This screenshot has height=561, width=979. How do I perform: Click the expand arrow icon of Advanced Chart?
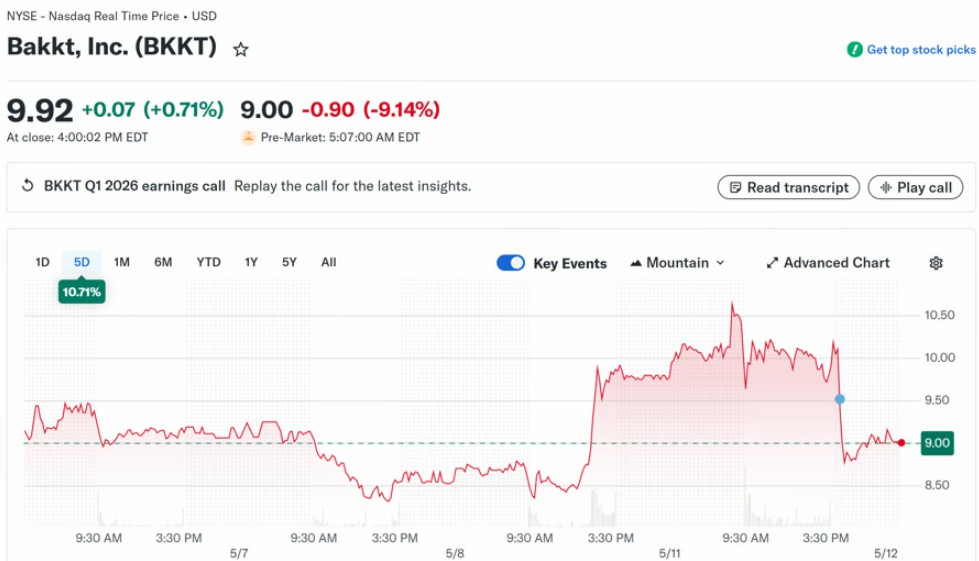tap(772, 263)
